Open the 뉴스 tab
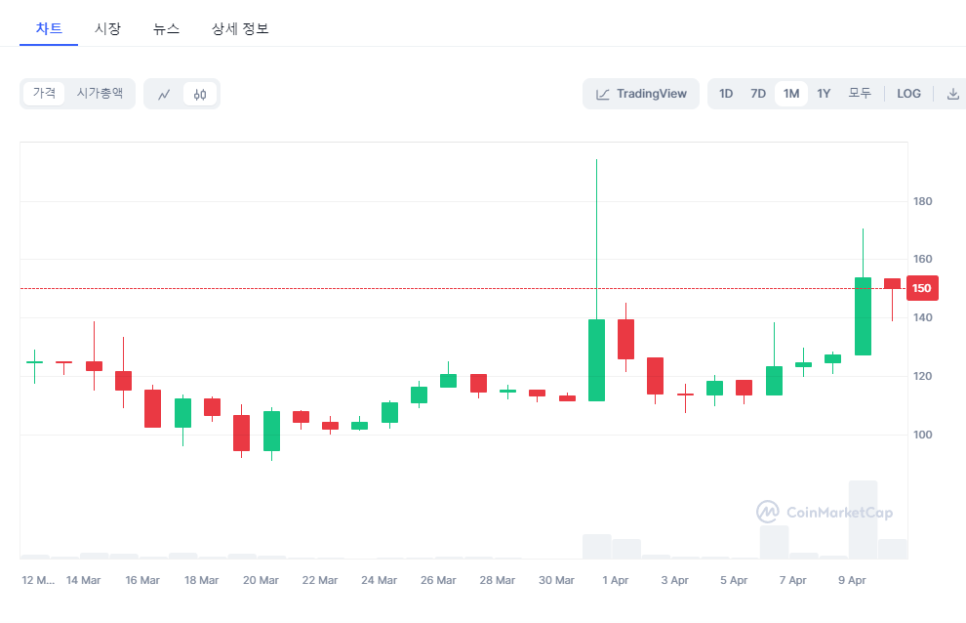This screenshot has height=623, width=966. pyautogui.click(x=166, y=29)
